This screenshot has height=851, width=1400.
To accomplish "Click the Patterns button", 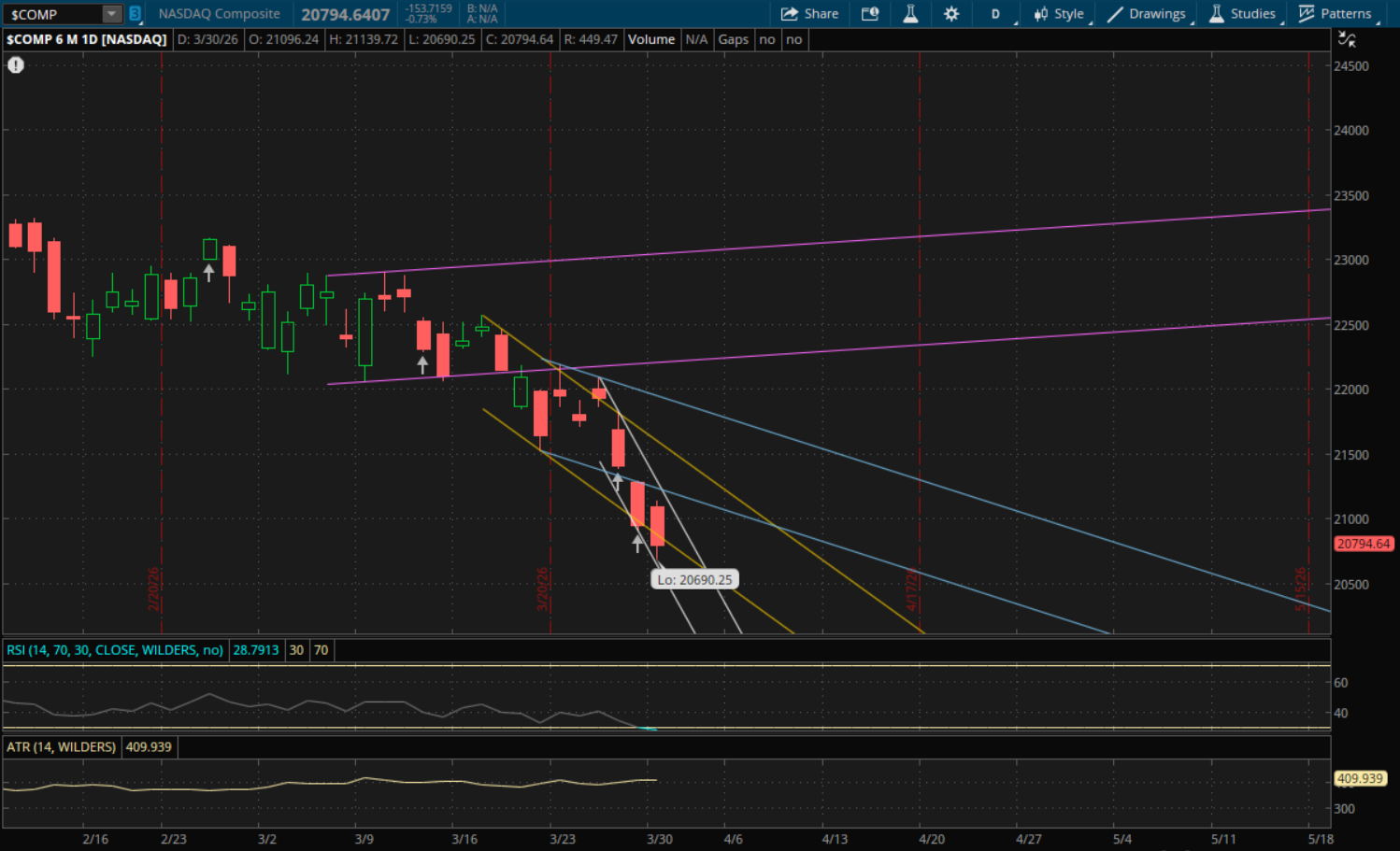I will click(1336, 14).
